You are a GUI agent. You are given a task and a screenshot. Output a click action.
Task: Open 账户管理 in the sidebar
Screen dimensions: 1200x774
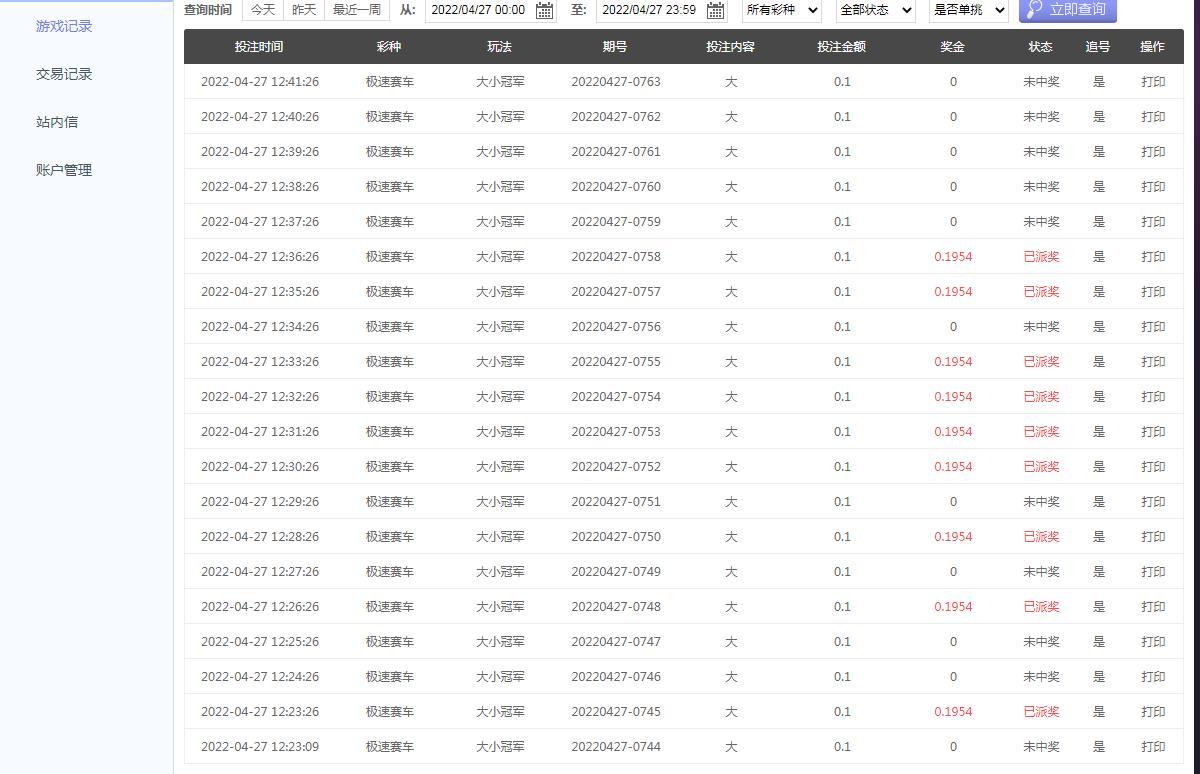coord(64,170)
